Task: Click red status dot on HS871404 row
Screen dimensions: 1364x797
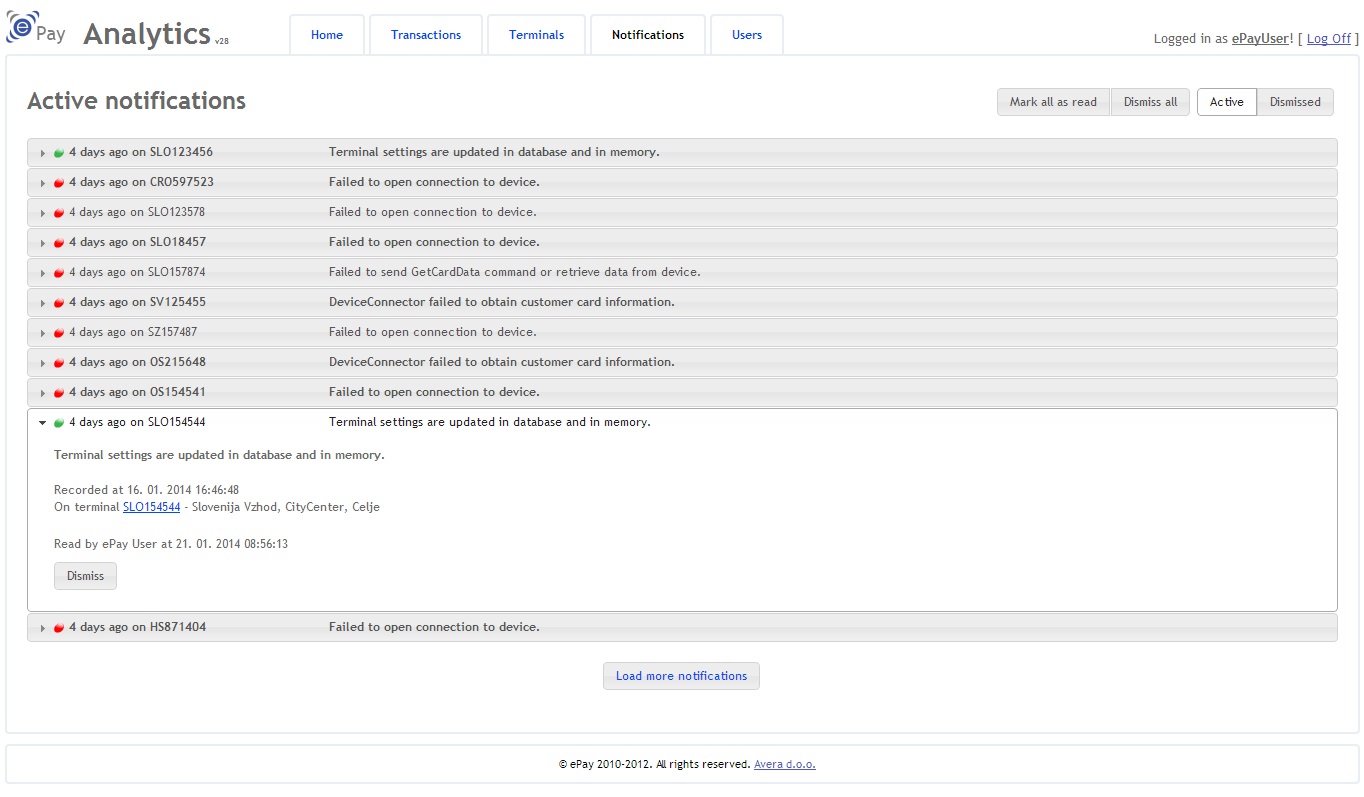Action: point(59,628)
